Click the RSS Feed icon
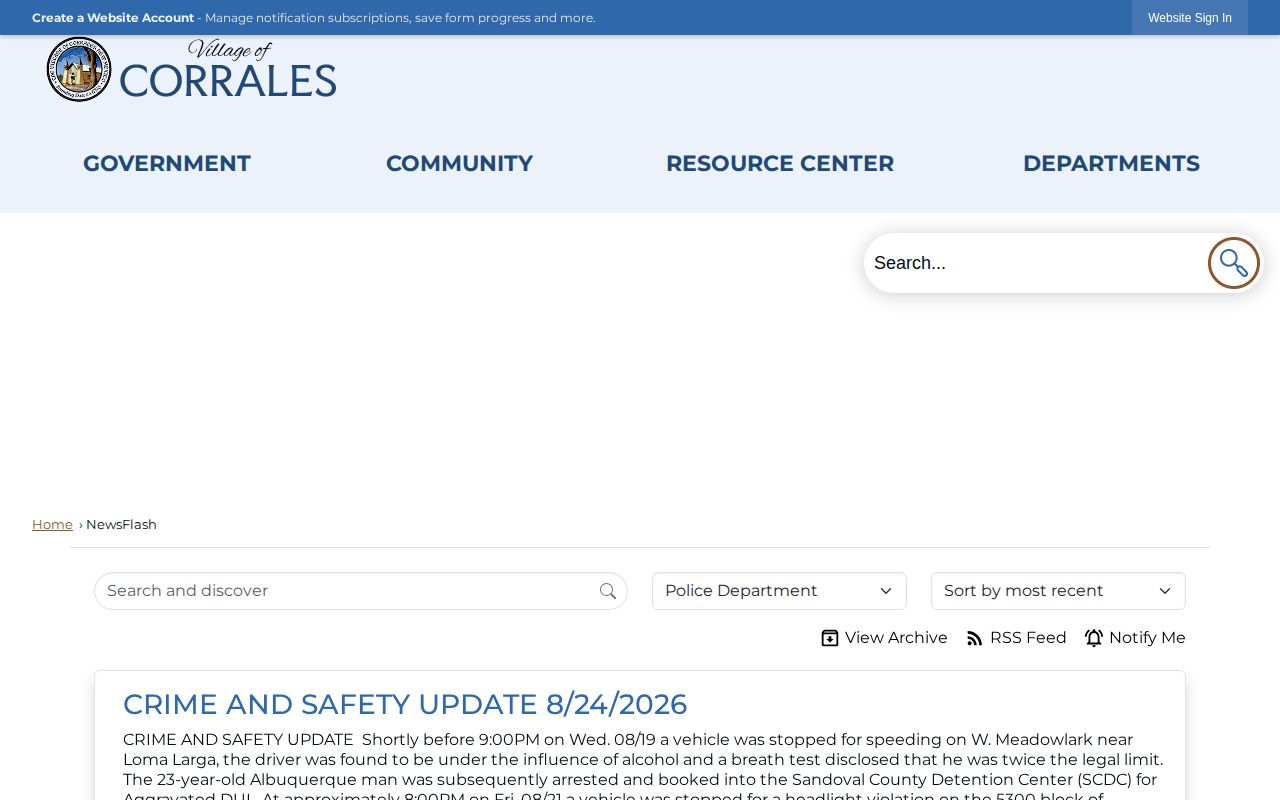The width and height of the screenshot is (1280, 800). point(975,638)
